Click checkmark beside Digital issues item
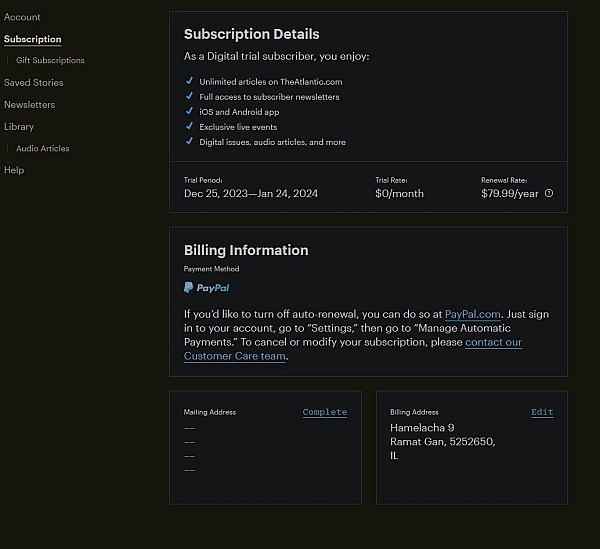This screenshot has width=600, height=549. pyautogui.click(x=189, y=141)
